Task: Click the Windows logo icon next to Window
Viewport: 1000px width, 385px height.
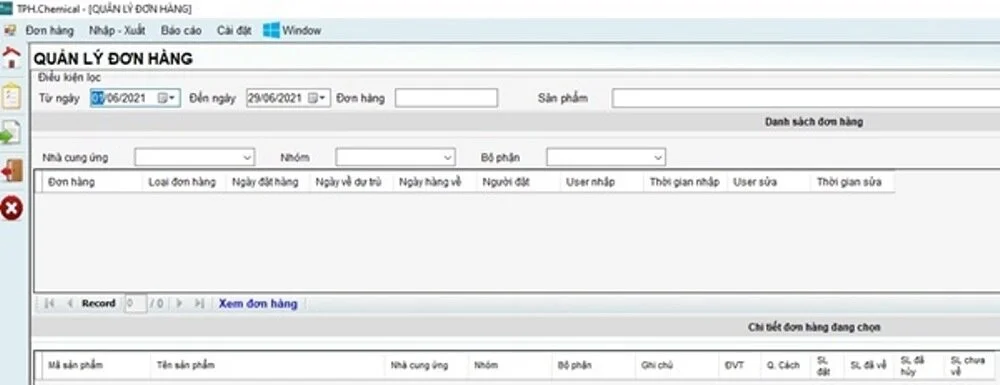Action: point(271,30)
